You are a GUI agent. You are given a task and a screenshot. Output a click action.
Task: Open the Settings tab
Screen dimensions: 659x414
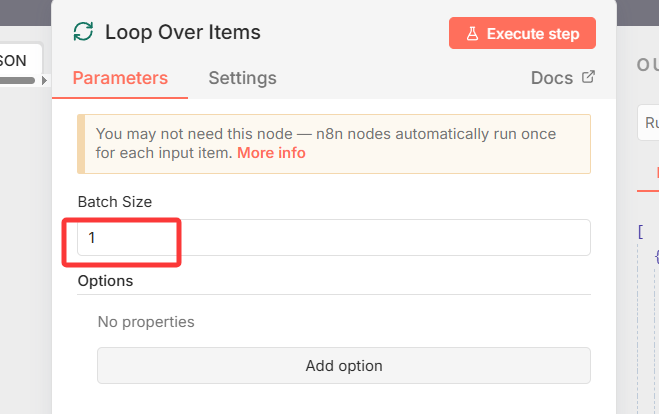(242, 78)
